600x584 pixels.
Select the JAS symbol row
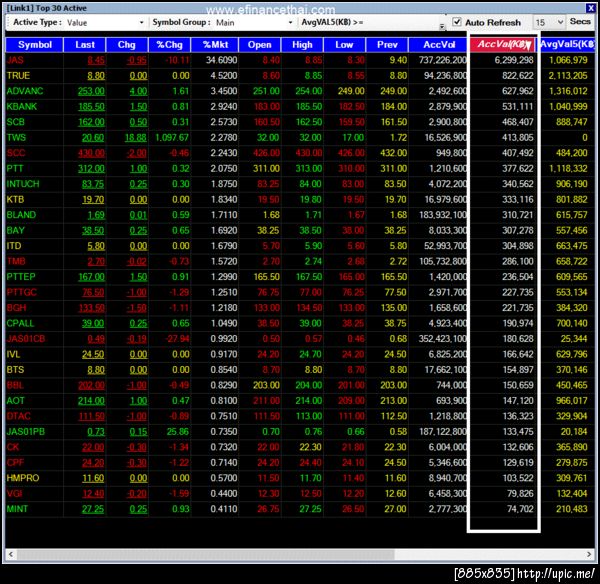[300, 60]
